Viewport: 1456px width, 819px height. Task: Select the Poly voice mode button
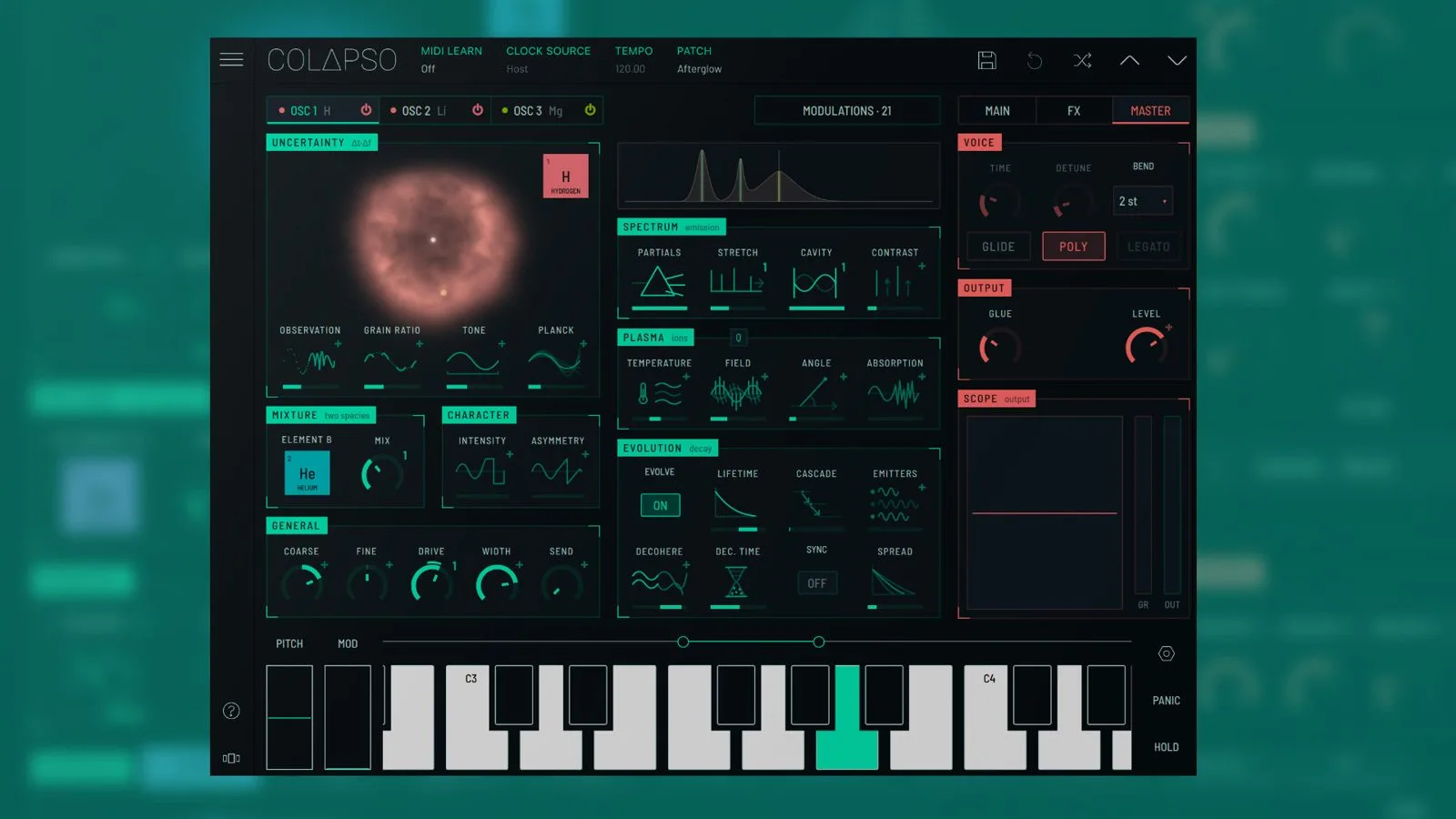click(x=1074, y=247)
